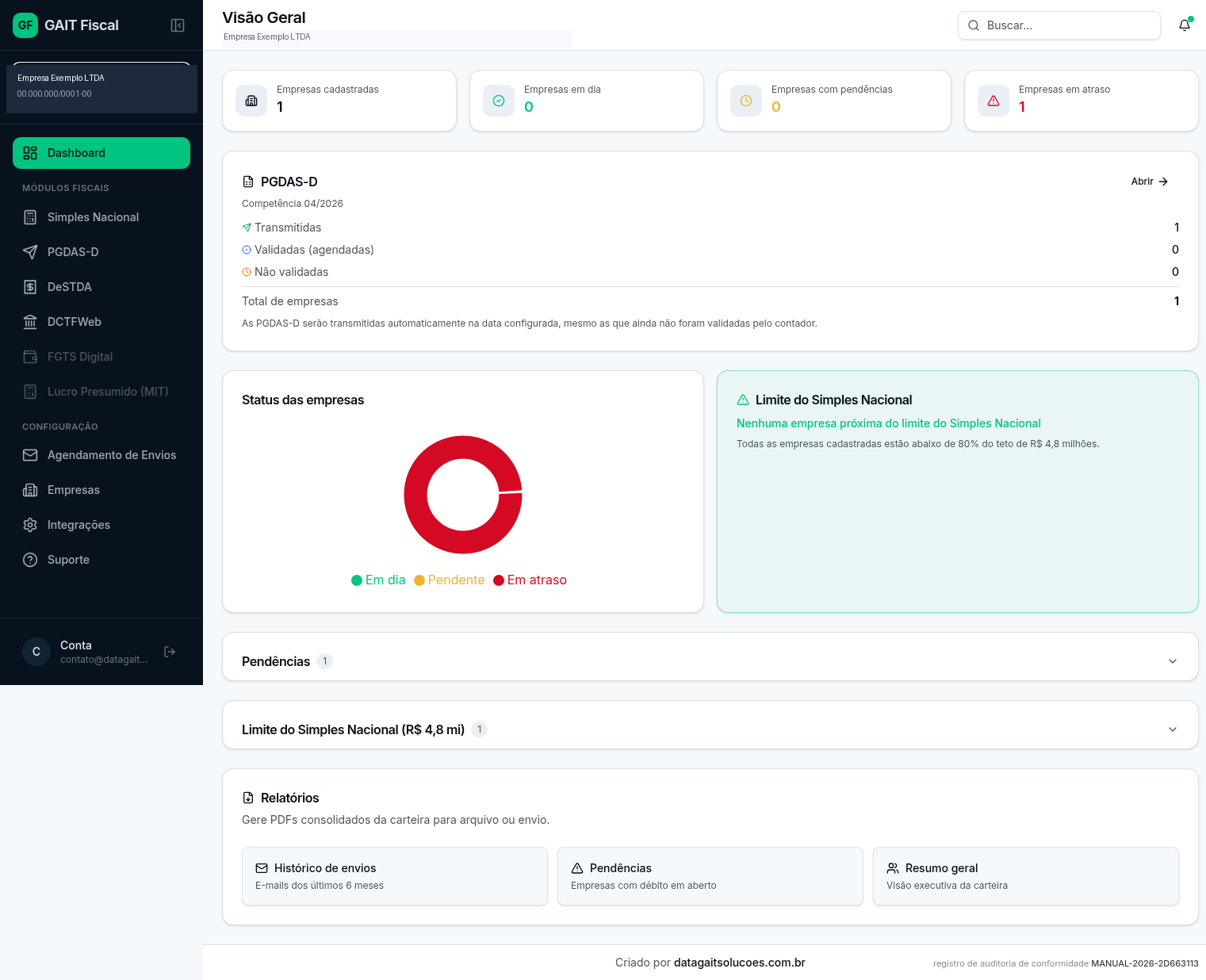
Task: Click the Limite do Simples Nacional warning icon
Action: [x=743, y=400]
